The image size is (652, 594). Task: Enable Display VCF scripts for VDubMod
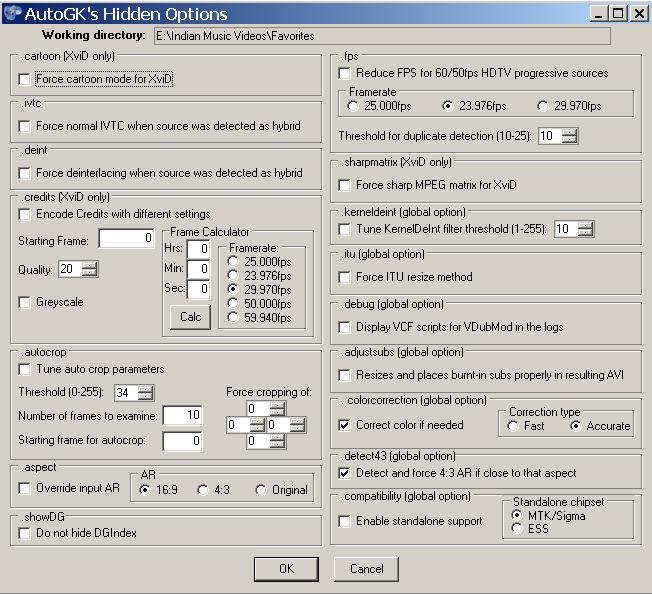(344, 327)
